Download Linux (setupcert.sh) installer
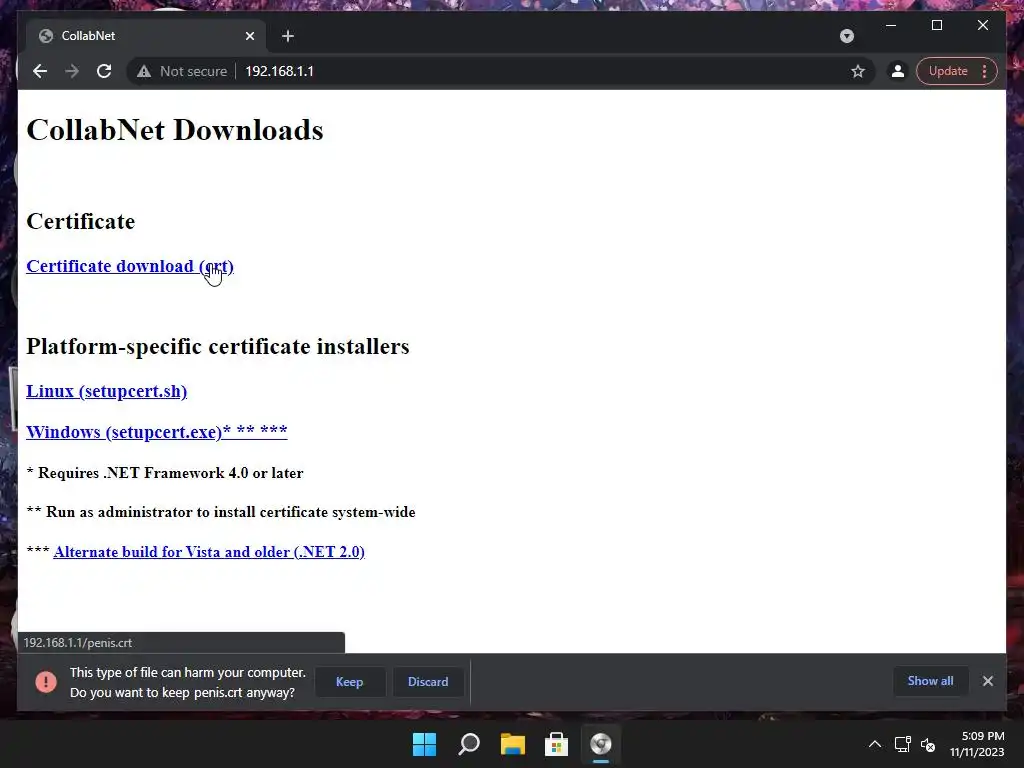Viewport: 1024px width, 768px height. [106, 391]
